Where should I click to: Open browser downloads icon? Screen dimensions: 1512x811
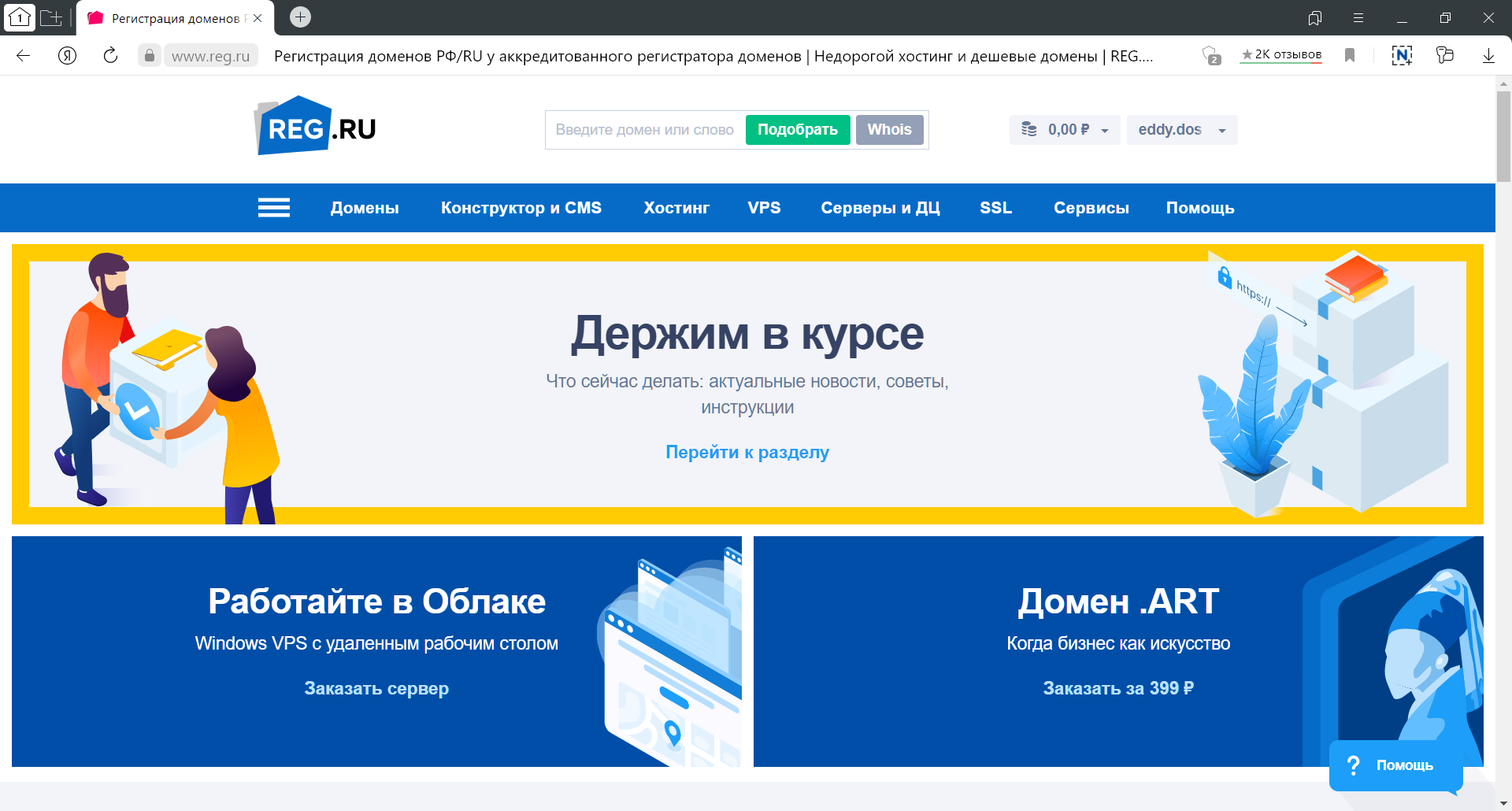point(1488,55)
